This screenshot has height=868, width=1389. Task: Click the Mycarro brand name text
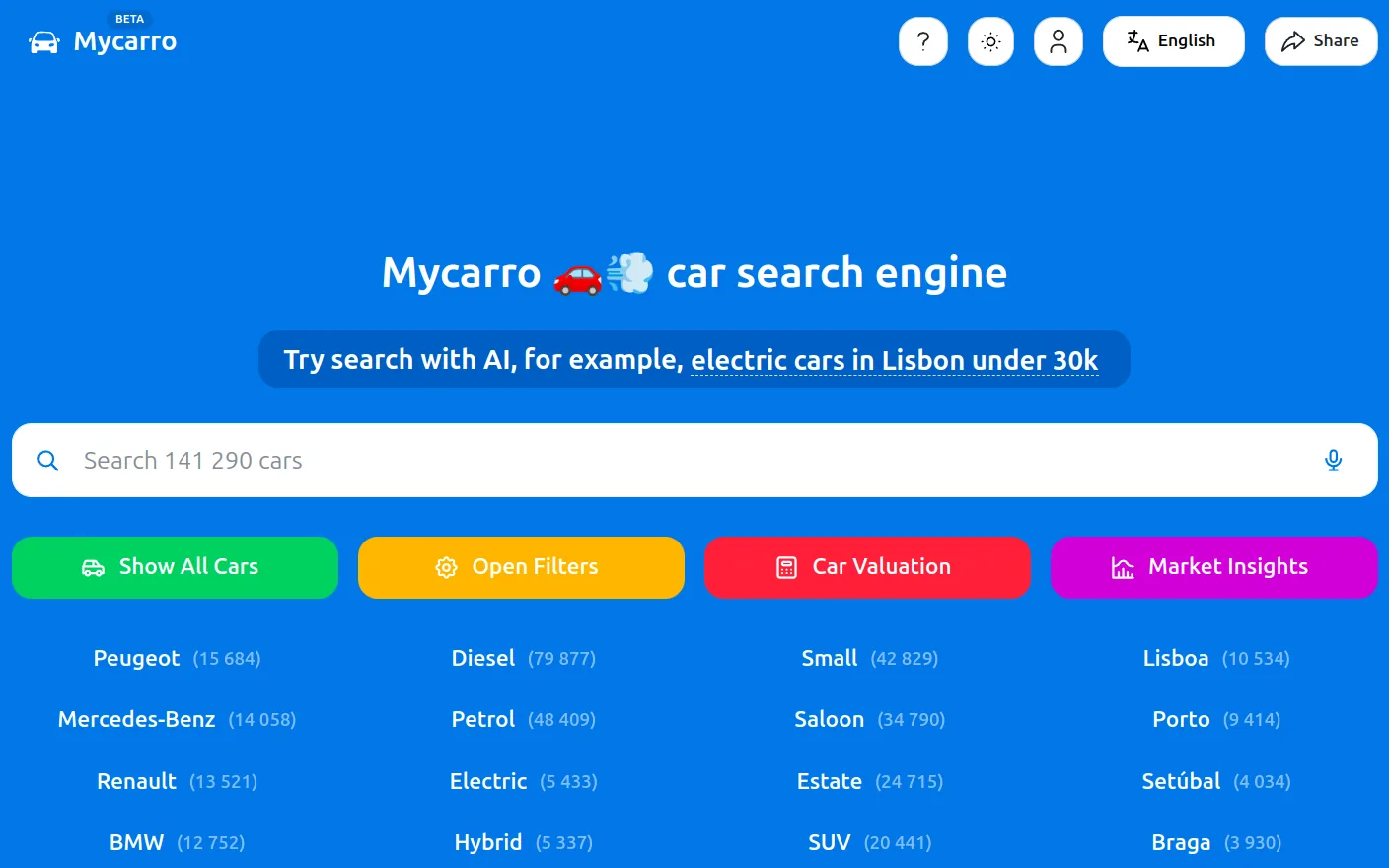click(125, 42)
